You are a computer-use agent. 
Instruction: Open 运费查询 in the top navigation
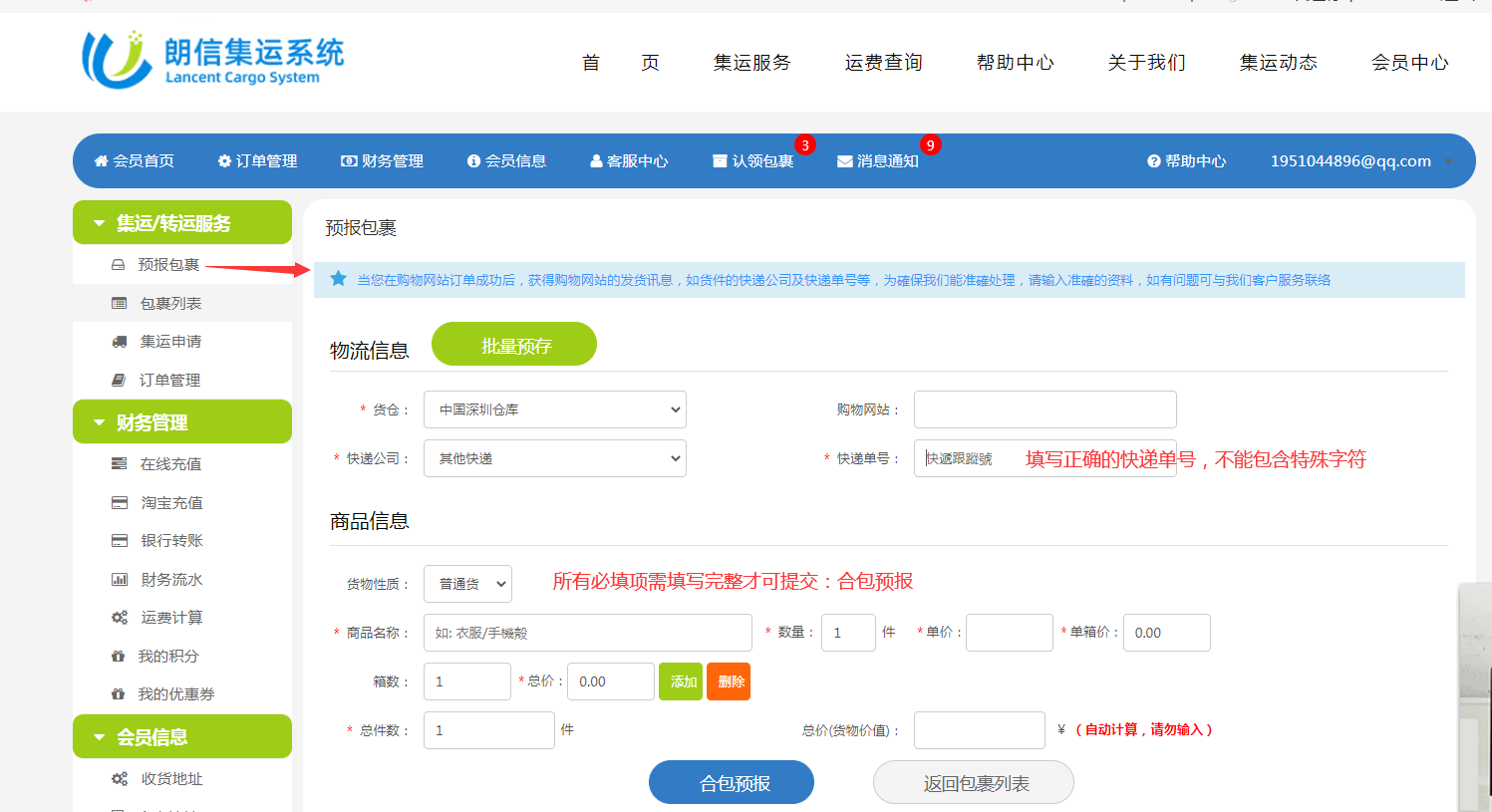883,63
